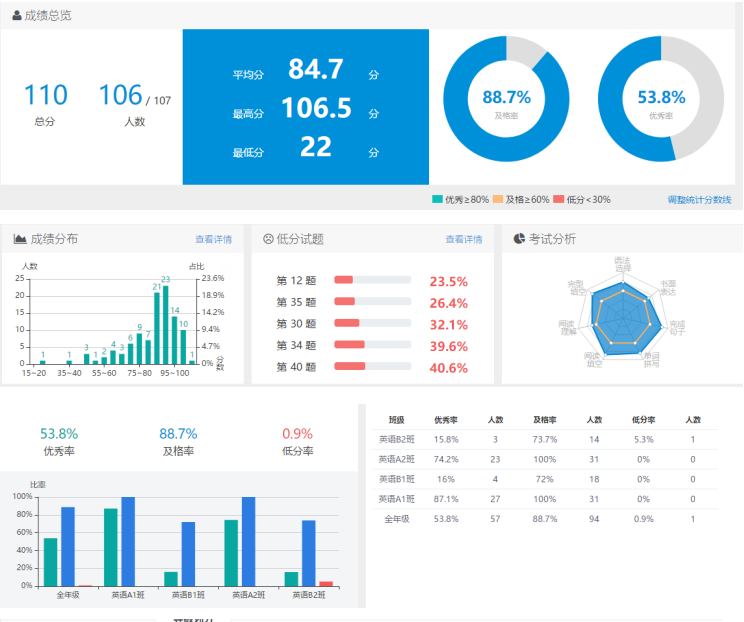The image size is (744, 622).
Task: Click the progress bar for 第 34 题
Action: pos(372,344)
